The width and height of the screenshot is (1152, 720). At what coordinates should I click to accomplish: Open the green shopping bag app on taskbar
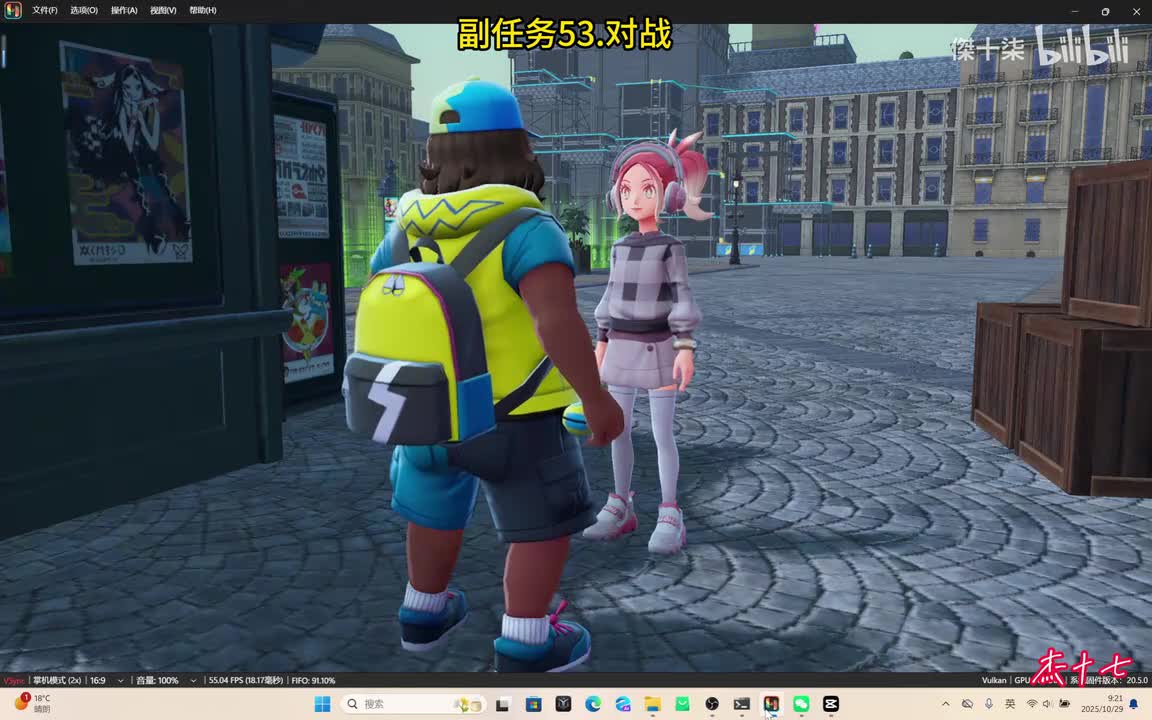[683, 704]
